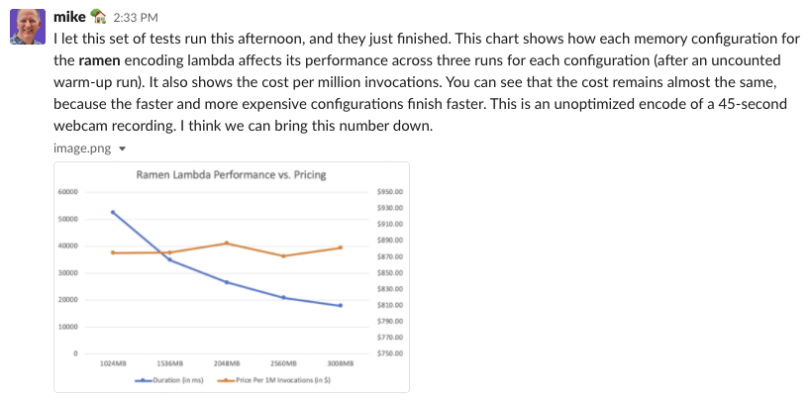Click the $950.00 right axis label
This screenshot has width=810, height=402.
point(389,192)
